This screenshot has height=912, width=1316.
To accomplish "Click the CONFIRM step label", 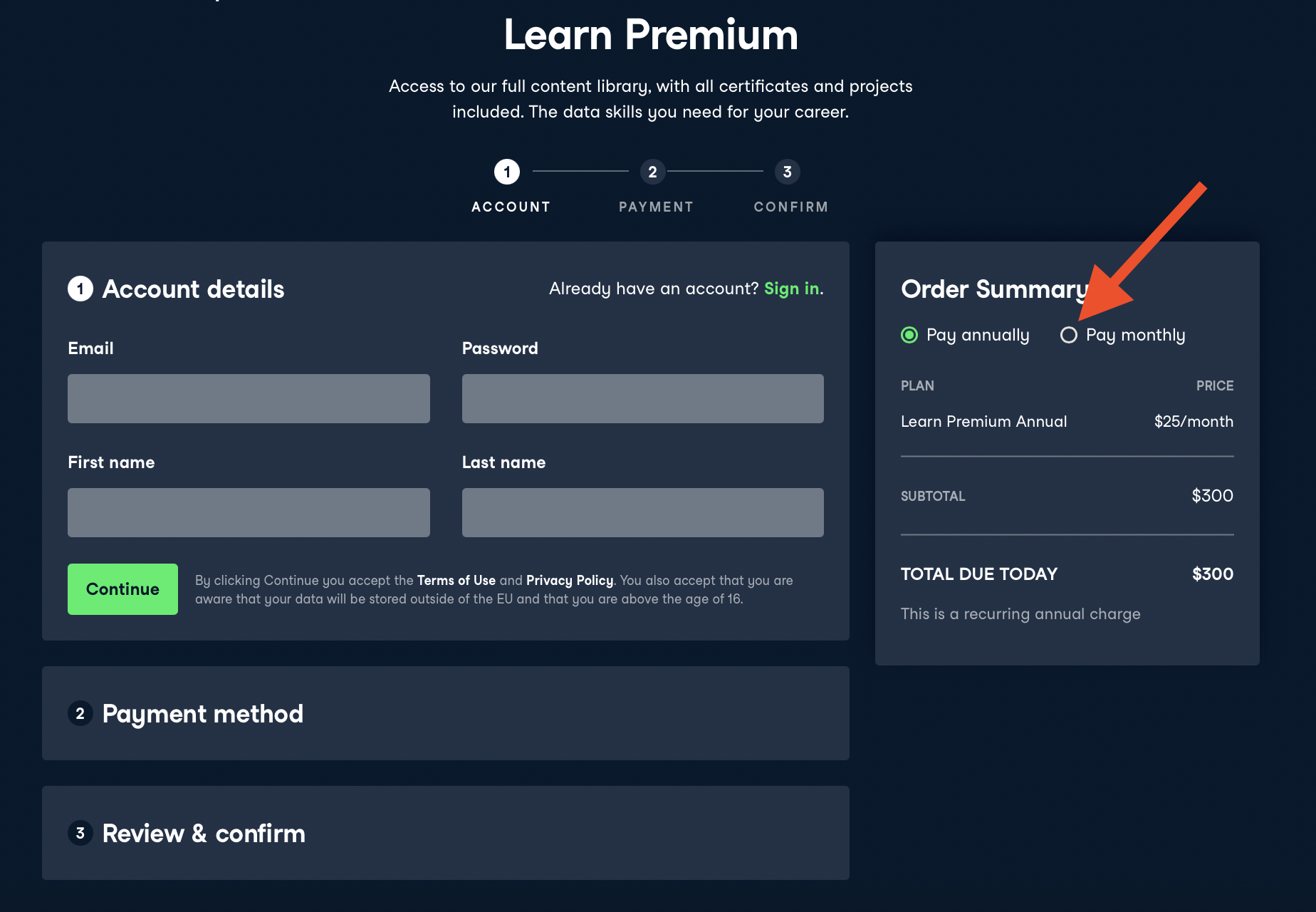I will 791,207.
